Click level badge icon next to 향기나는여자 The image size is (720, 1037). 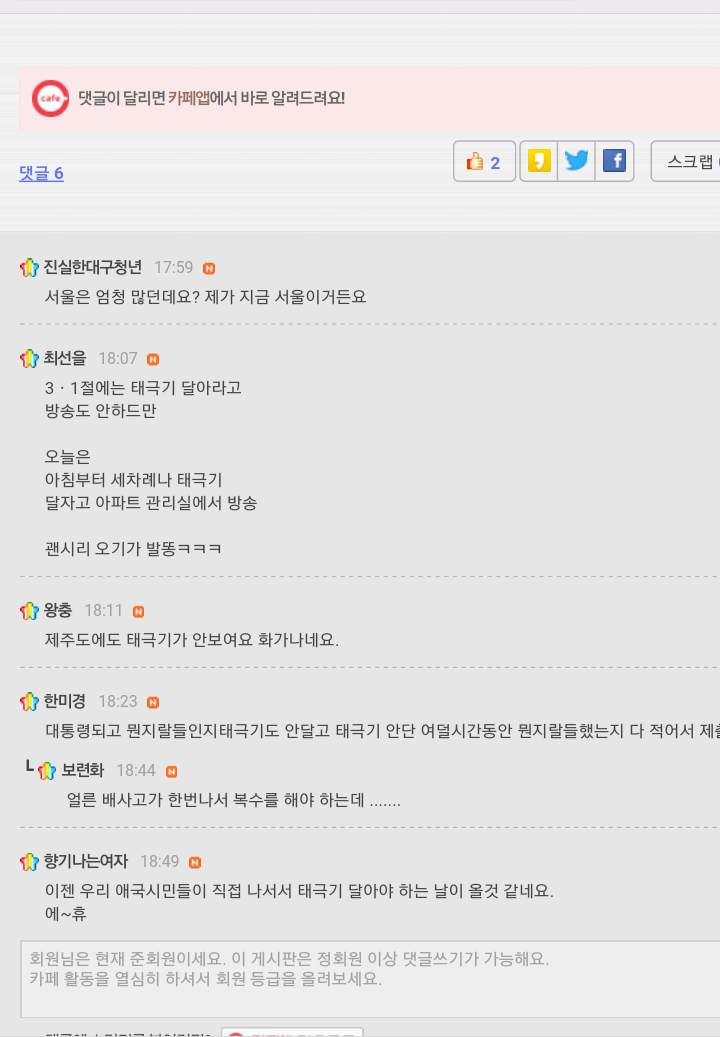click(29, 861)
